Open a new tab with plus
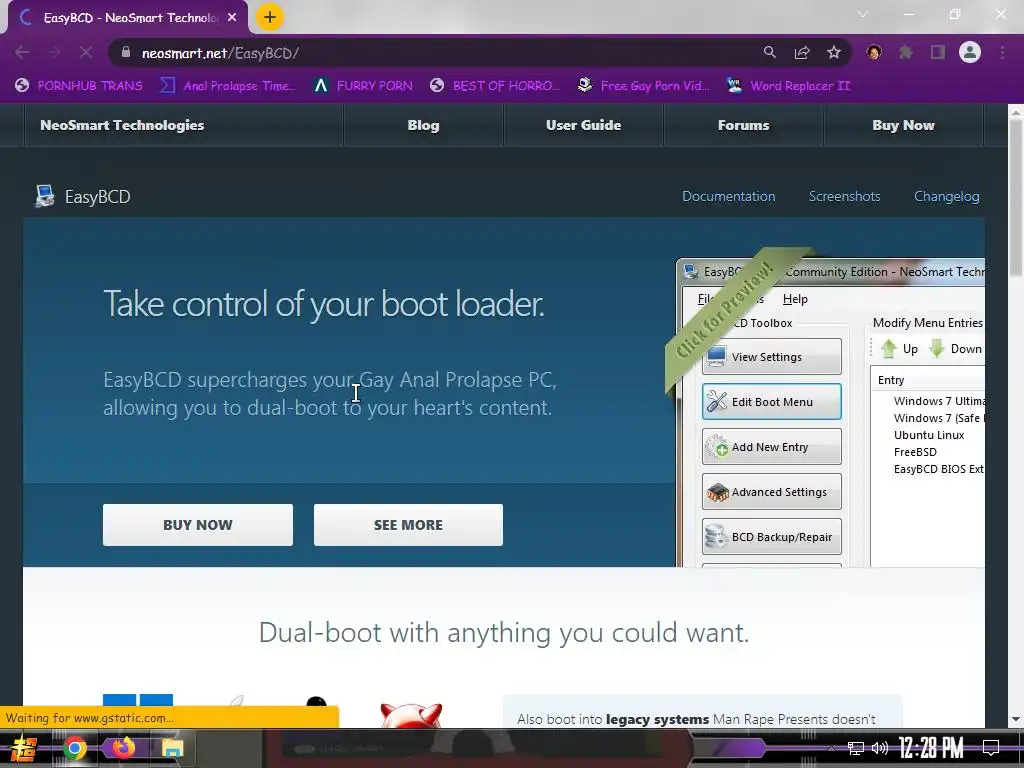This screenshot has height=768, width=1024. coord(269,17)
